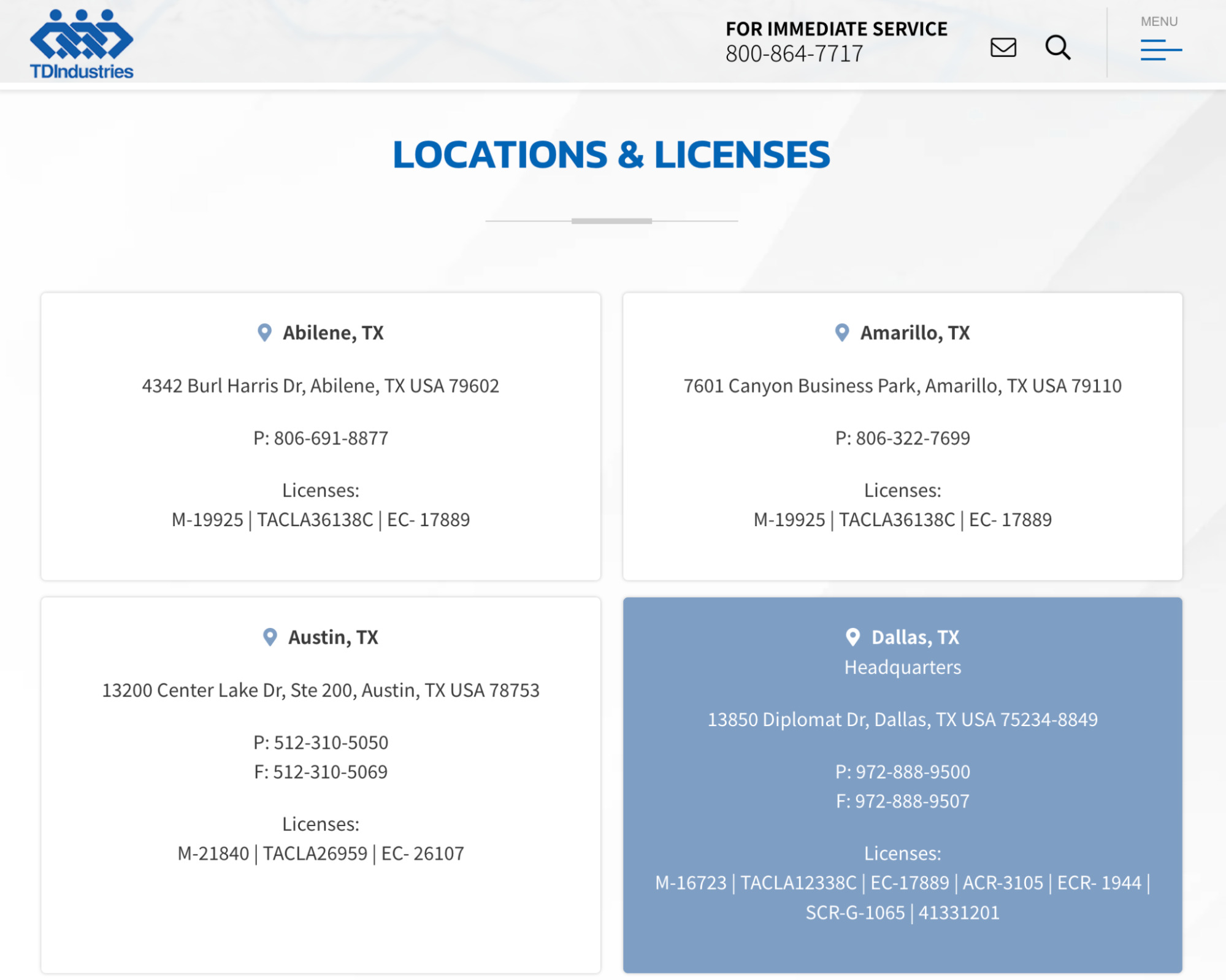Select the Dallas, TX heading
The height and width of the screenshot is (980, 1226).
[915, 637]
